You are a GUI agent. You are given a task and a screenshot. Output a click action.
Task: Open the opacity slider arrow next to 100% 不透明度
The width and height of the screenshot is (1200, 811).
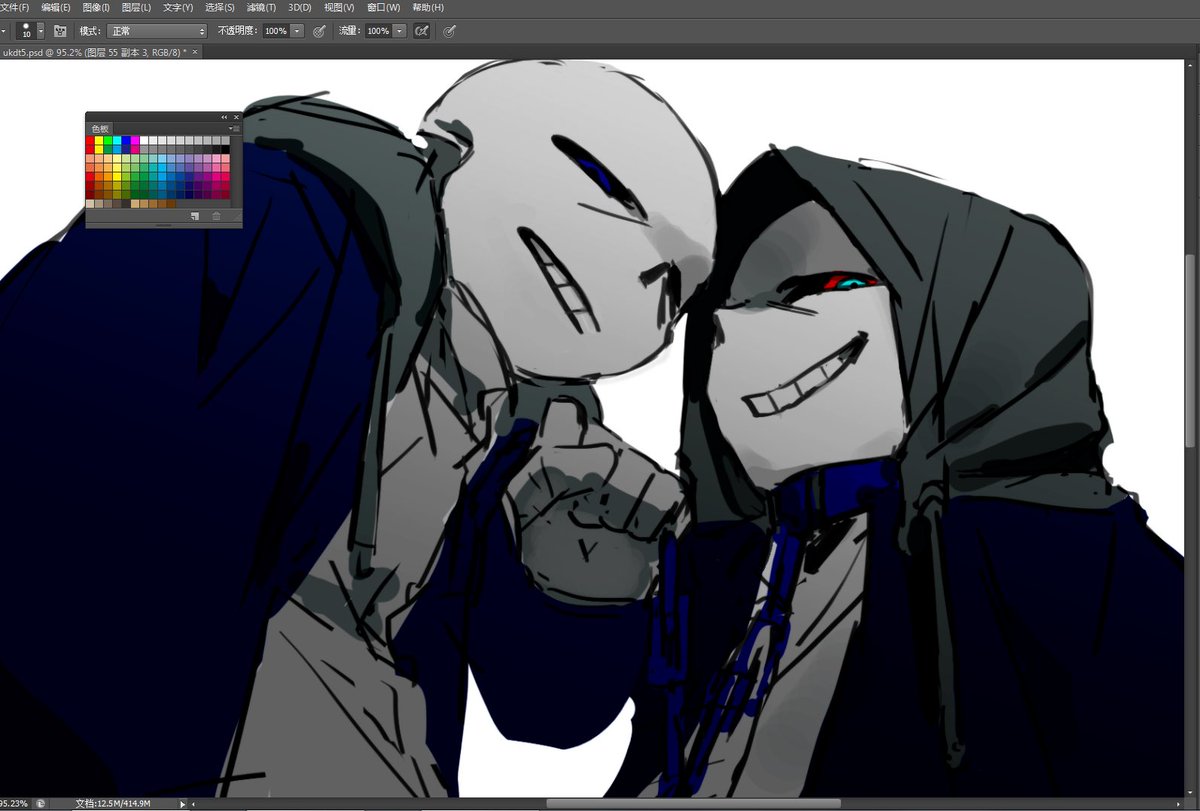(x=297, y=31)
